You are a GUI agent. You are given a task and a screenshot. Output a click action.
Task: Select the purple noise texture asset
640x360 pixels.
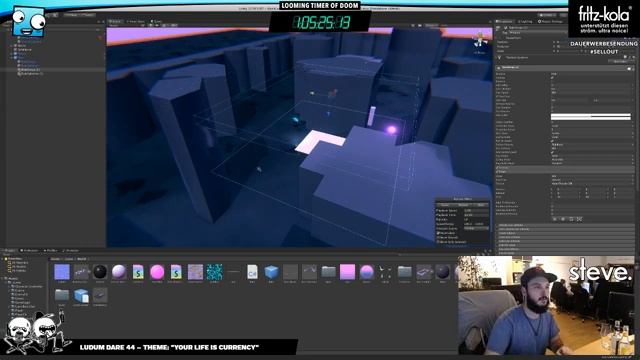[195, 272]
